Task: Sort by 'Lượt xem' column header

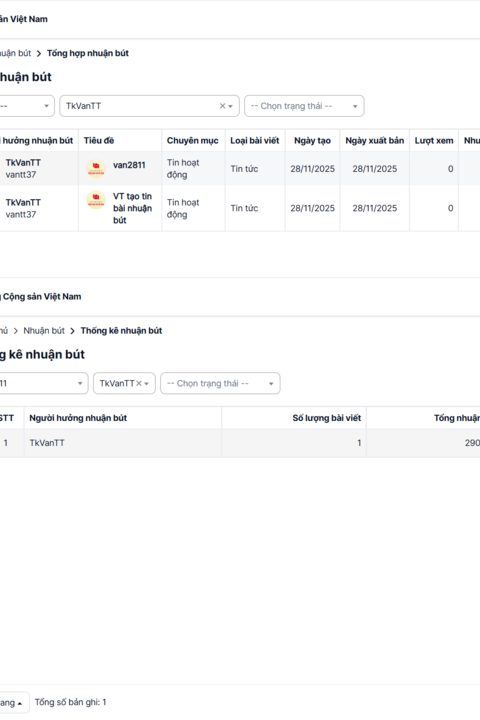Action: click(x=434, y=141)
